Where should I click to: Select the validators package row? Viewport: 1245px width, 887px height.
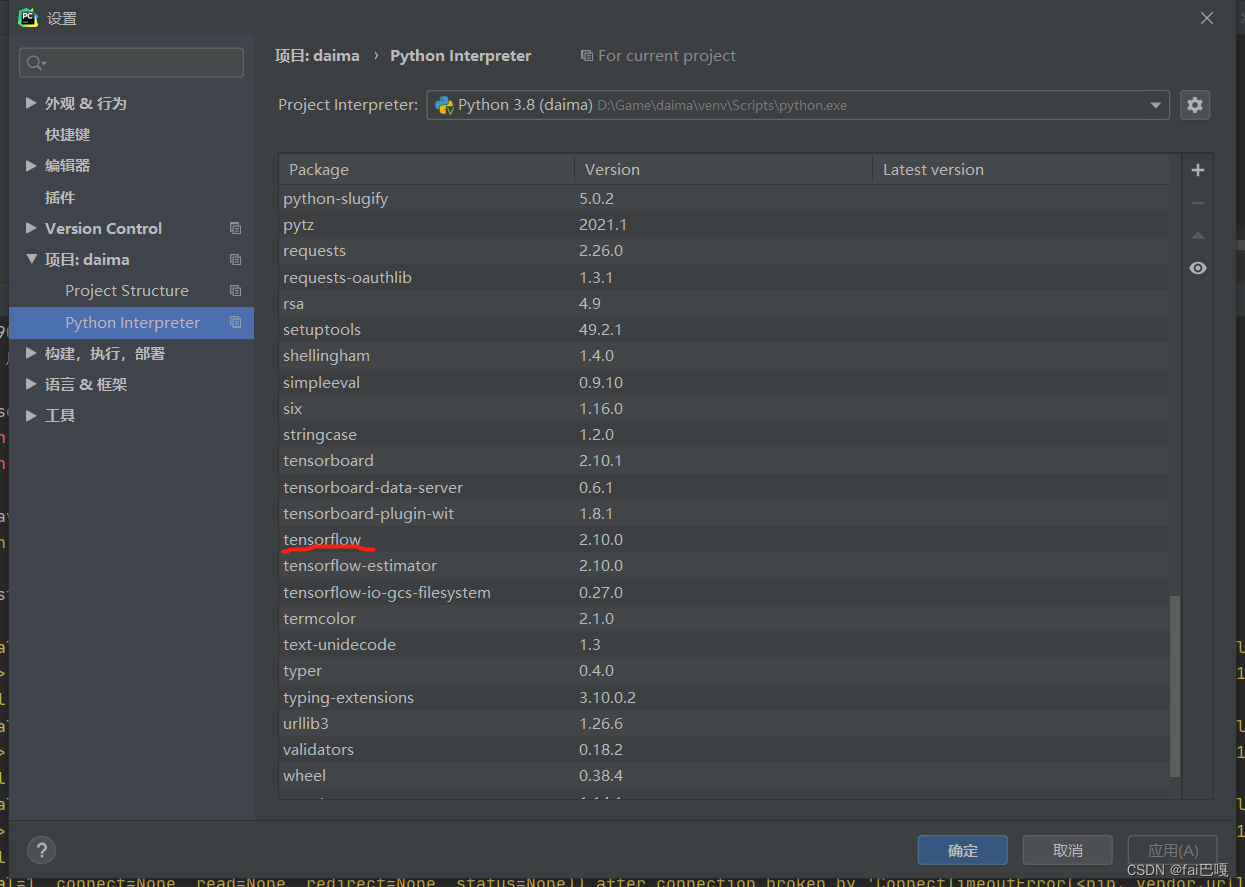(x=724, y=749)
